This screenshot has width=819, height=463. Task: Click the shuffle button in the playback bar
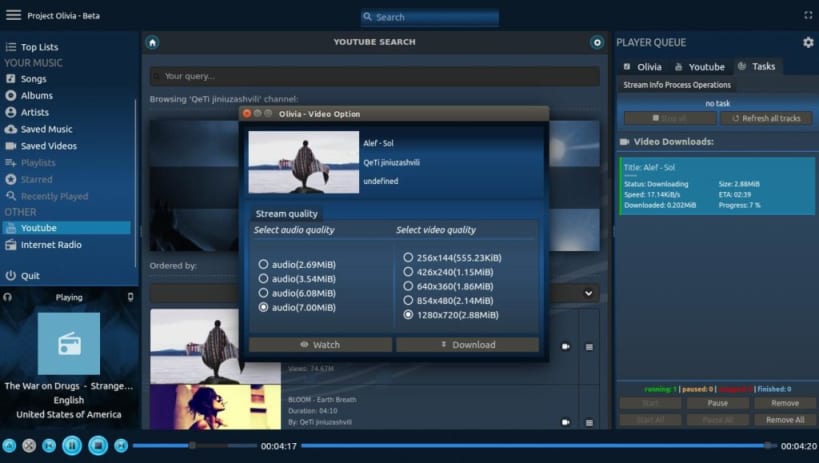(29, 446)
